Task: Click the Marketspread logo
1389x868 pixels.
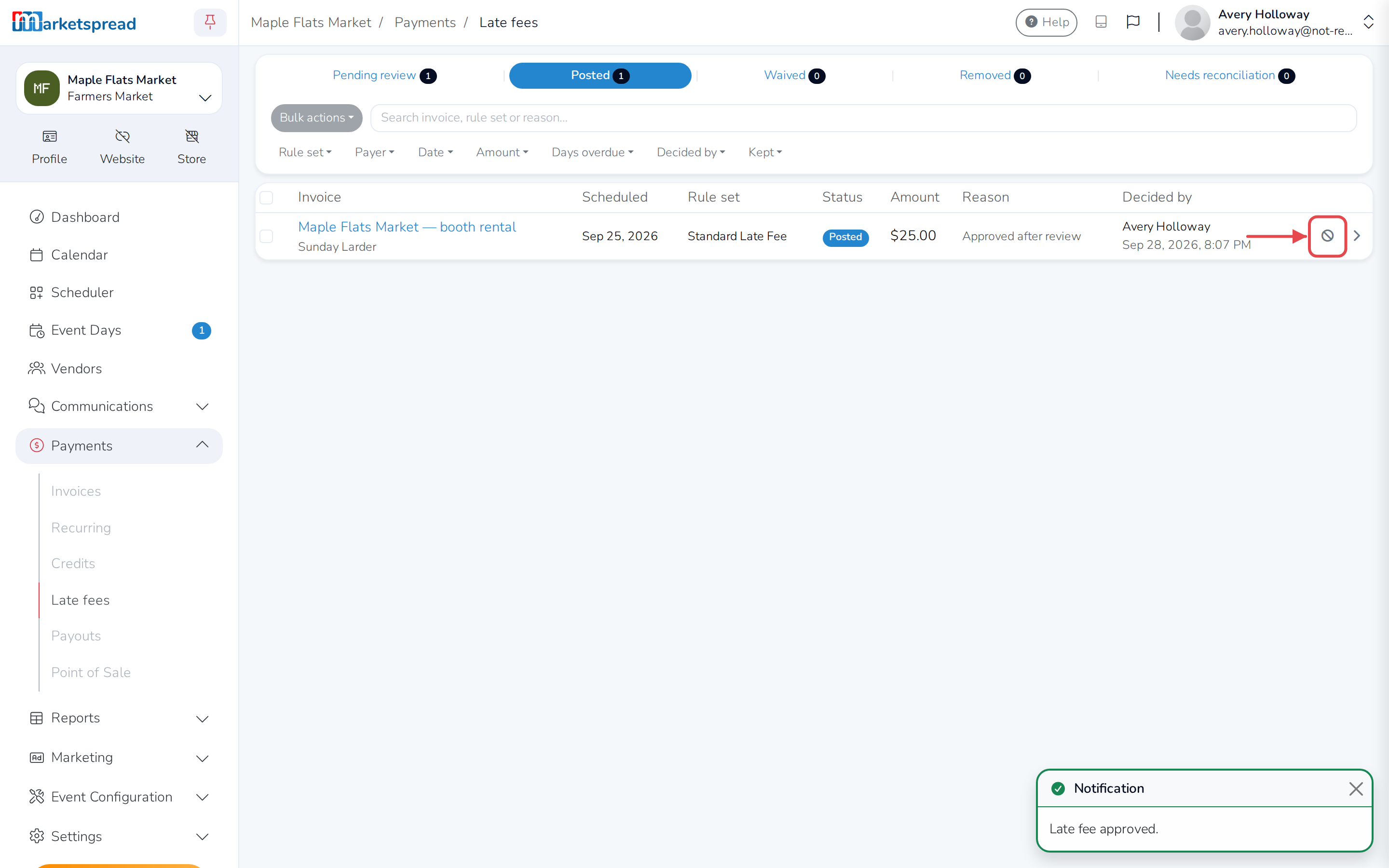Action: pyautogui.click(x=74, y=22)
